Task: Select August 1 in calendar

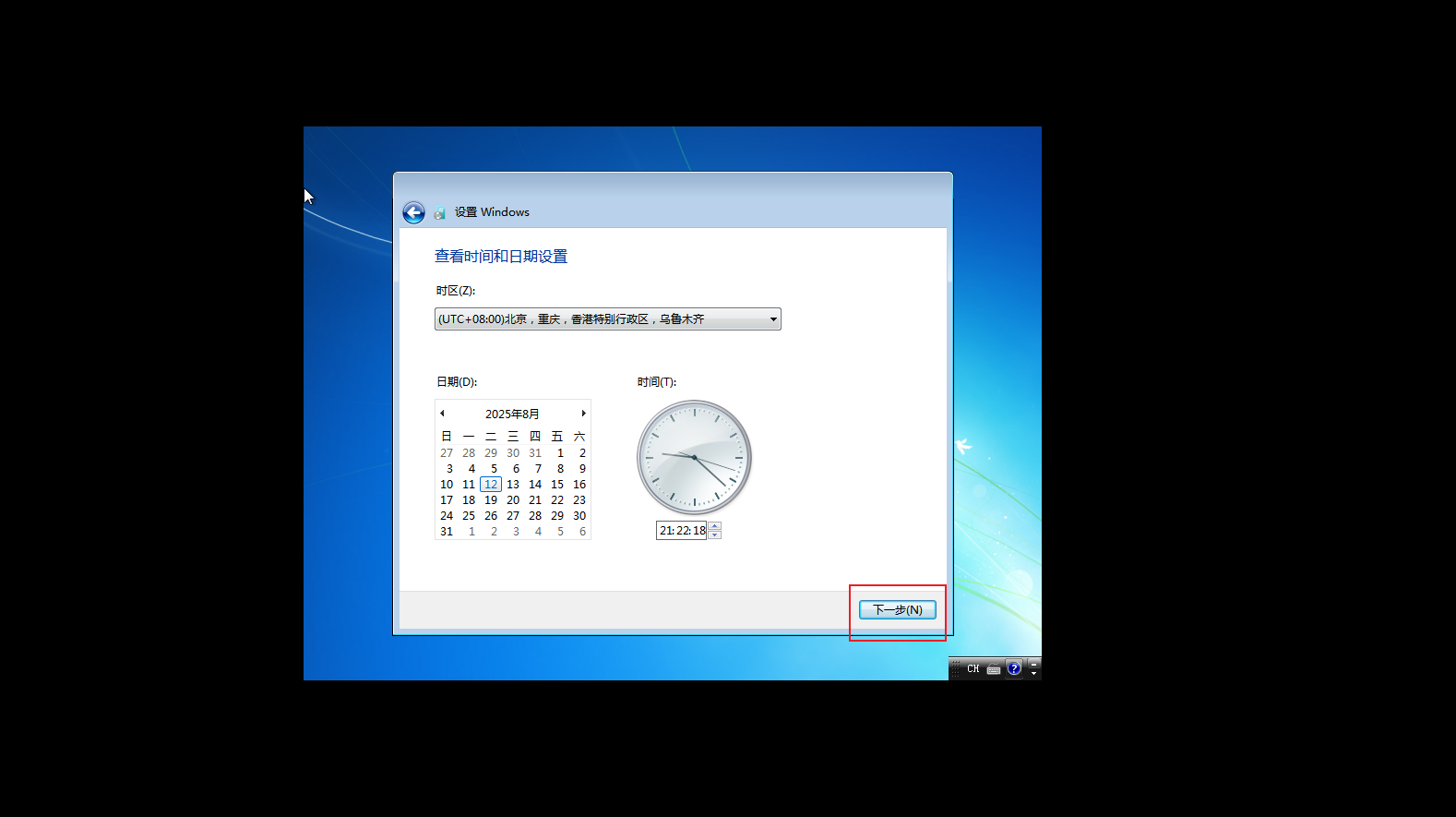Action: point(560,453)
